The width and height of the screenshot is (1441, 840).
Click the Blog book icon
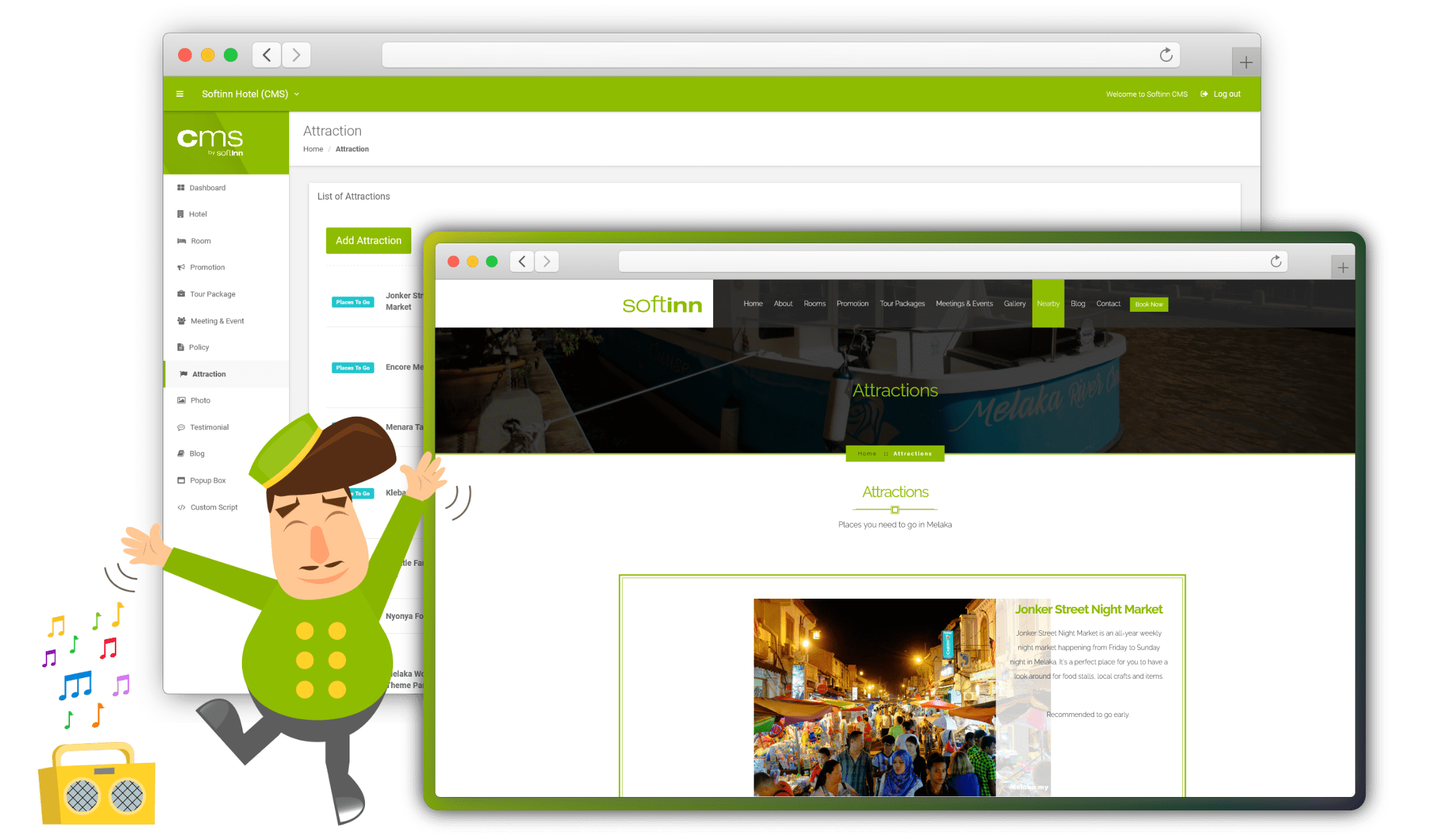(x=181, y=454)
